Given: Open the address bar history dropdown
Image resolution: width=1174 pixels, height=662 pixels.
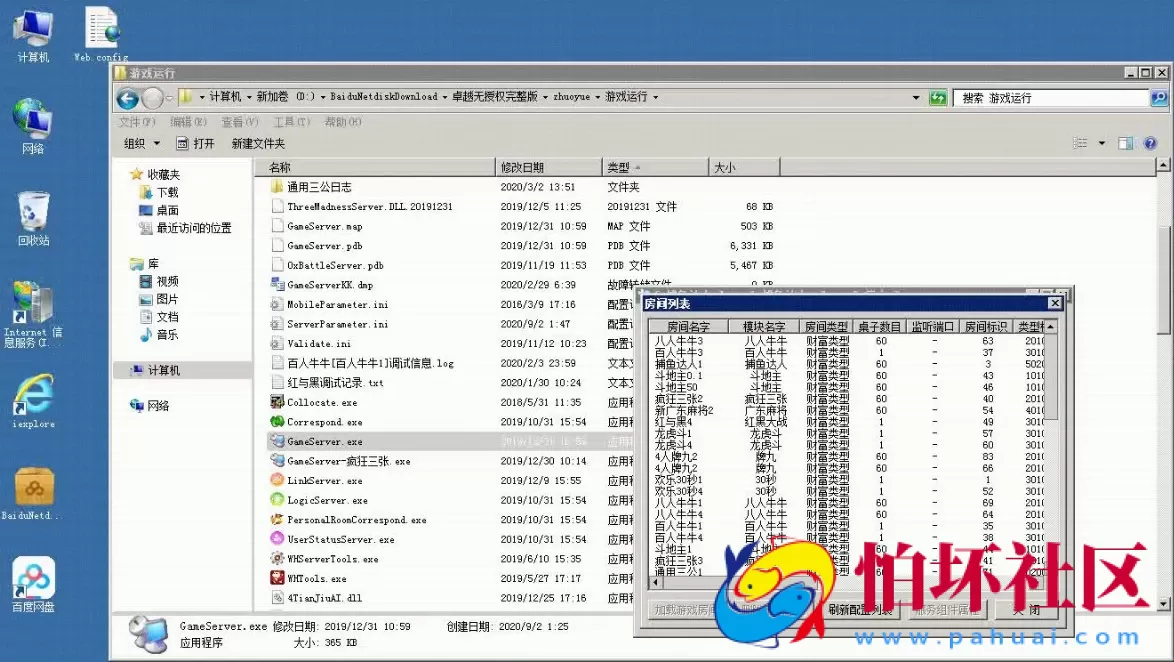Looking at the screenshot, I should pyautogui.click(x=915, y=98).
